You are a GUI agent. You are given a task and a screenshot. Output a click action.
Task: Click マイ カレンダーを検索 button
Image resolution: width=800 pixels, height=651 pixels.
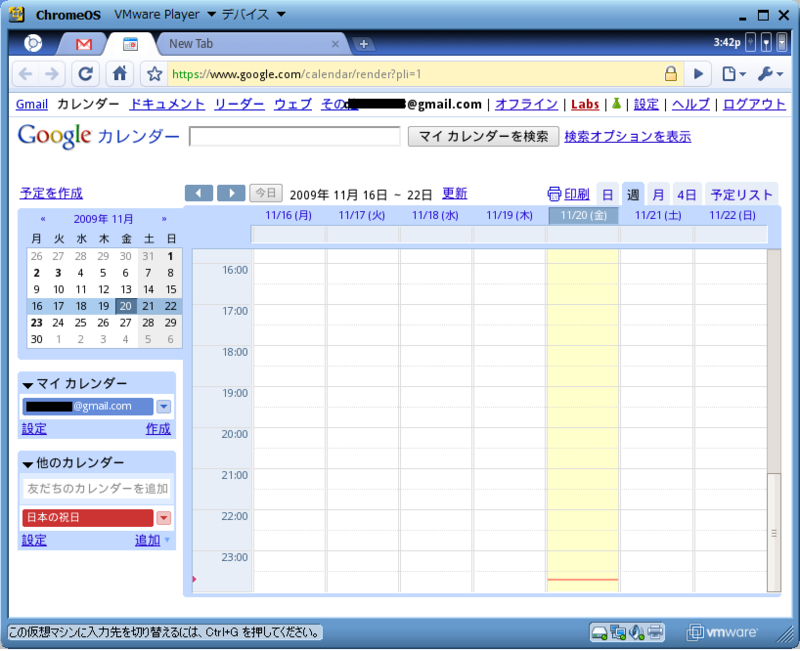[483, 136]
